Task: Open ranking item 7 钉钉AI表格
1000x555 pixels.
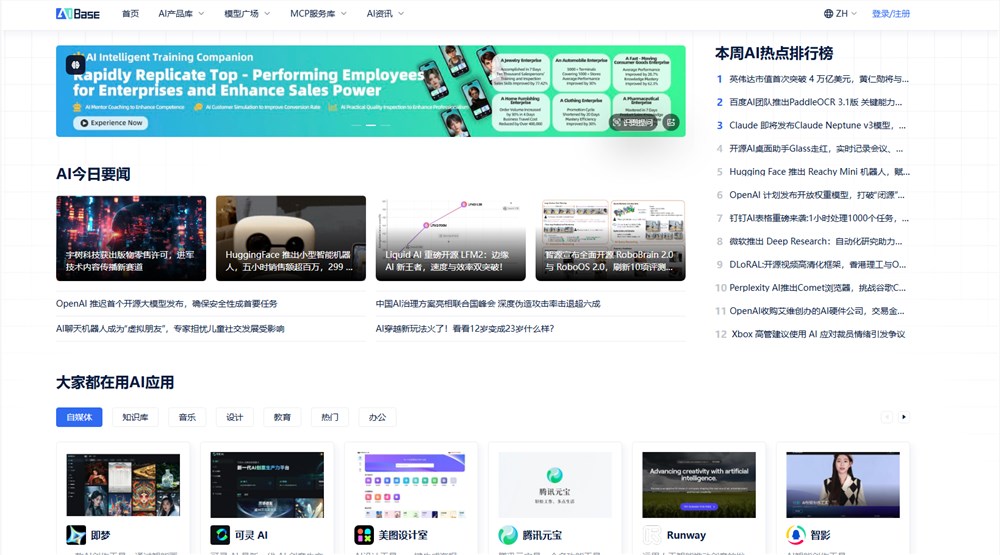Action: pyautogui.click(x=812, y=218)
